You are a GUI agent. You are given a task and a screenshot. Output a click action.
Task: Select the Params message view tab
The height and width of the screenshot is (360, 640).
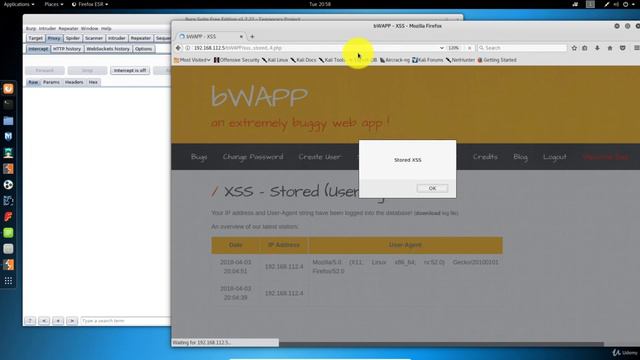[x=51, y=82]
